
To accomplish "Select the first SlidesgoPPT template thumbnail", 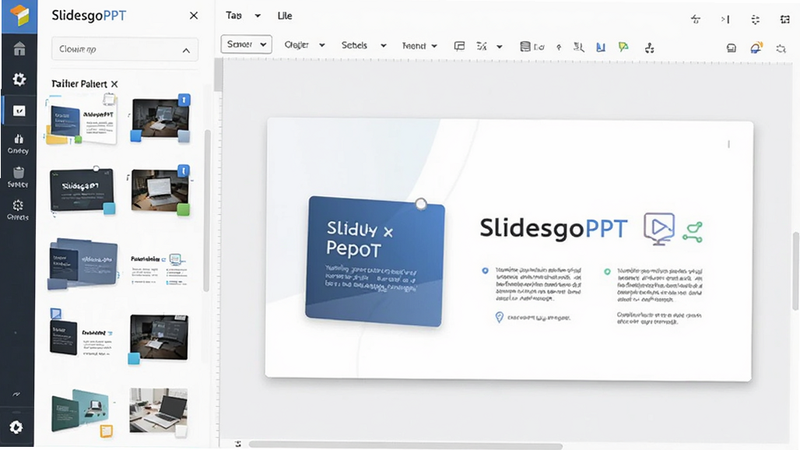I will click(83, 120).
